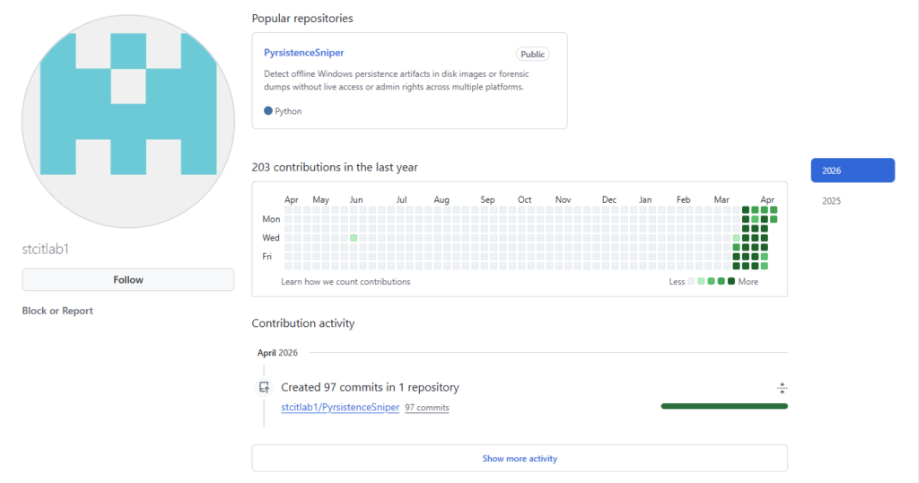Click the repository push icon beside Created 97 commits
This screenshot has width=919, height=483.
point(264,387)
